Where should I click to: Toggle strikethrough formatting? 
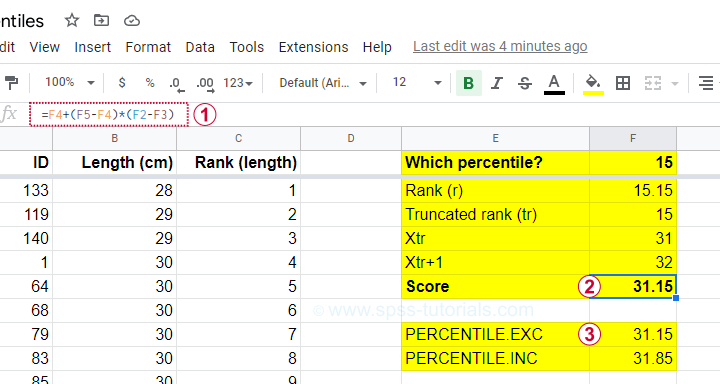pos(525,83)
